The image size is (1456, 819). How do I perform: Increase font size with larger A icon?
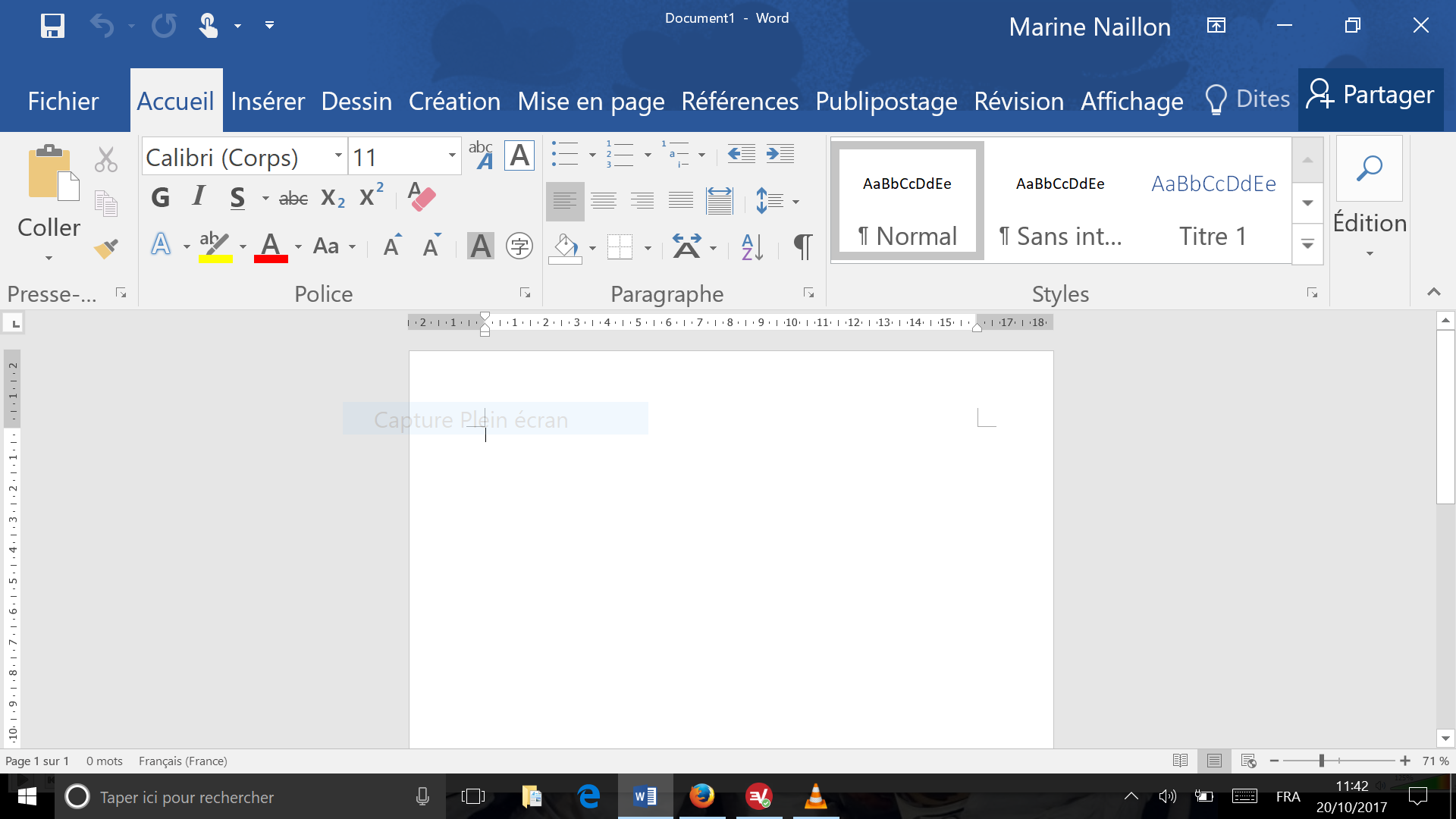point(393,246)
